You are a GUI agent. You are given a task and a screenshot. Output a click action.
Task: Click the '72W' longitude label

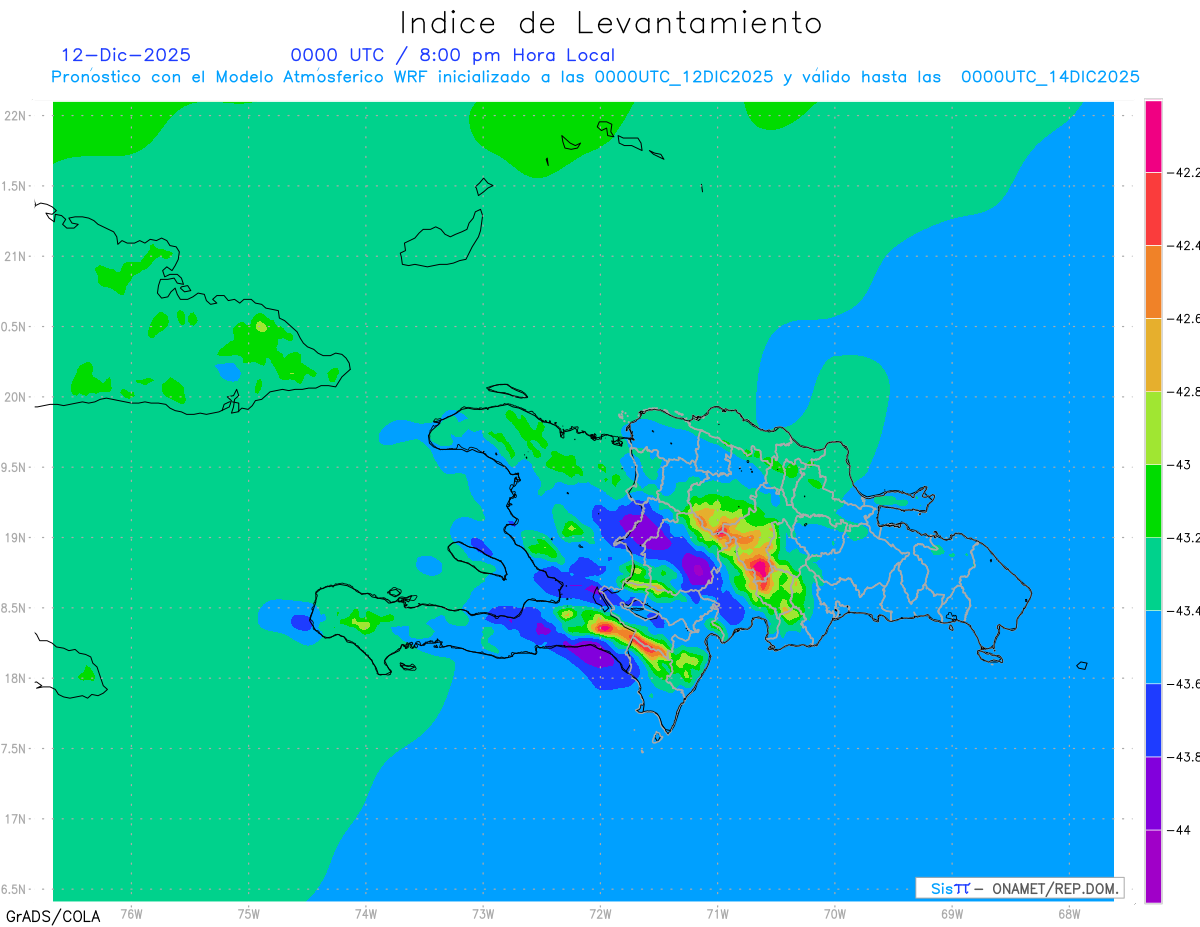(x=600, y=913)
